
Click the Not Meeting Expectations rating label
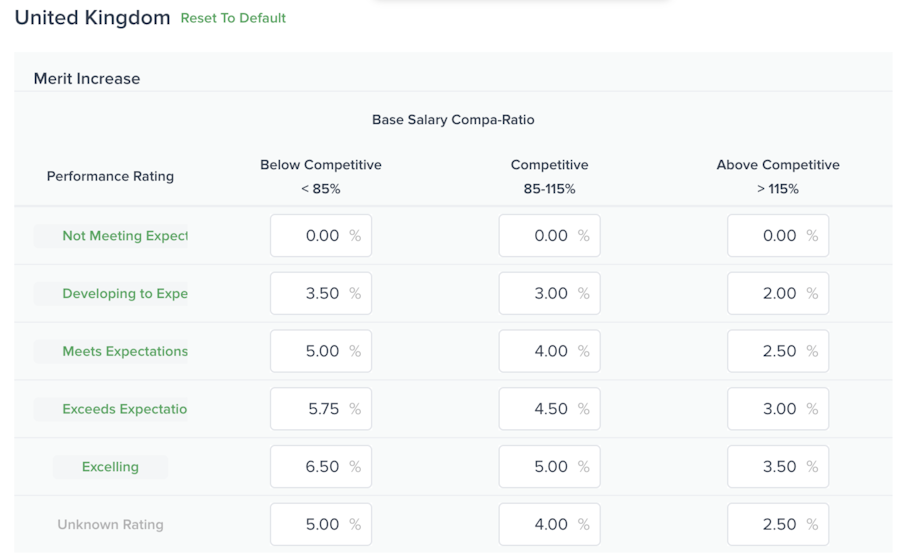tap(124, 236)
